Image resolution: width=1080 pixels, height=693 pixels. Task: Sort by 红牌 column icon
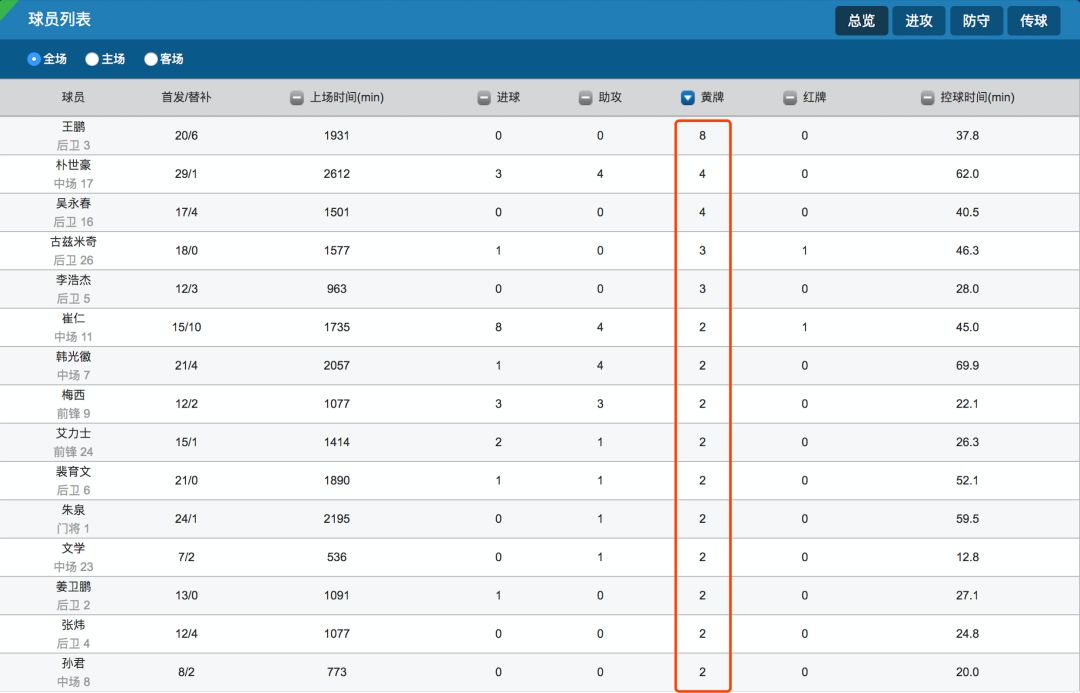790,98
